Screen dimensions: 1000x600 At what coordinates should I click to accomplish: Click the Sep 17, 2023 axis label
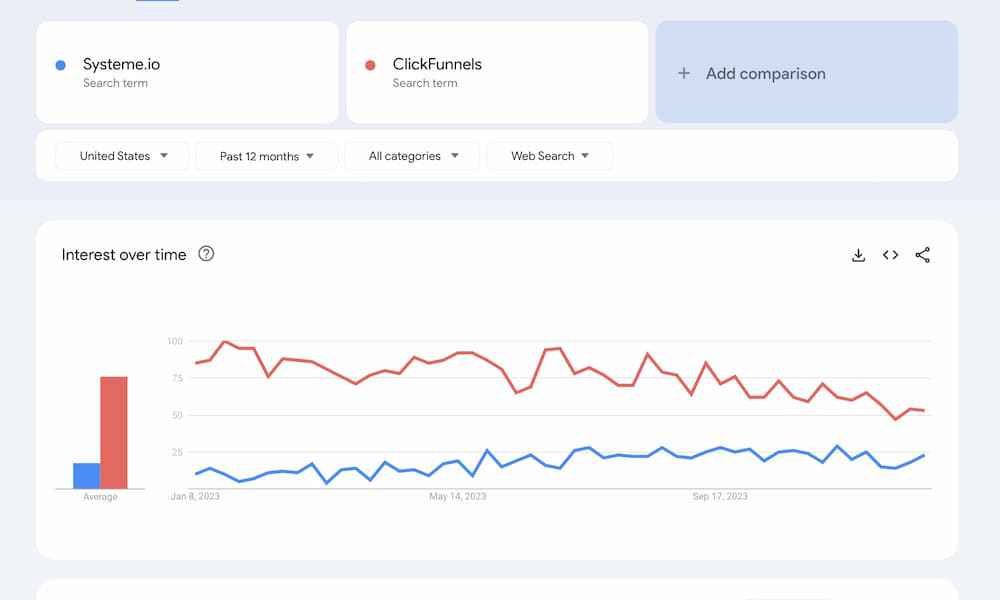pyautogui.click(x=723, y=495)
